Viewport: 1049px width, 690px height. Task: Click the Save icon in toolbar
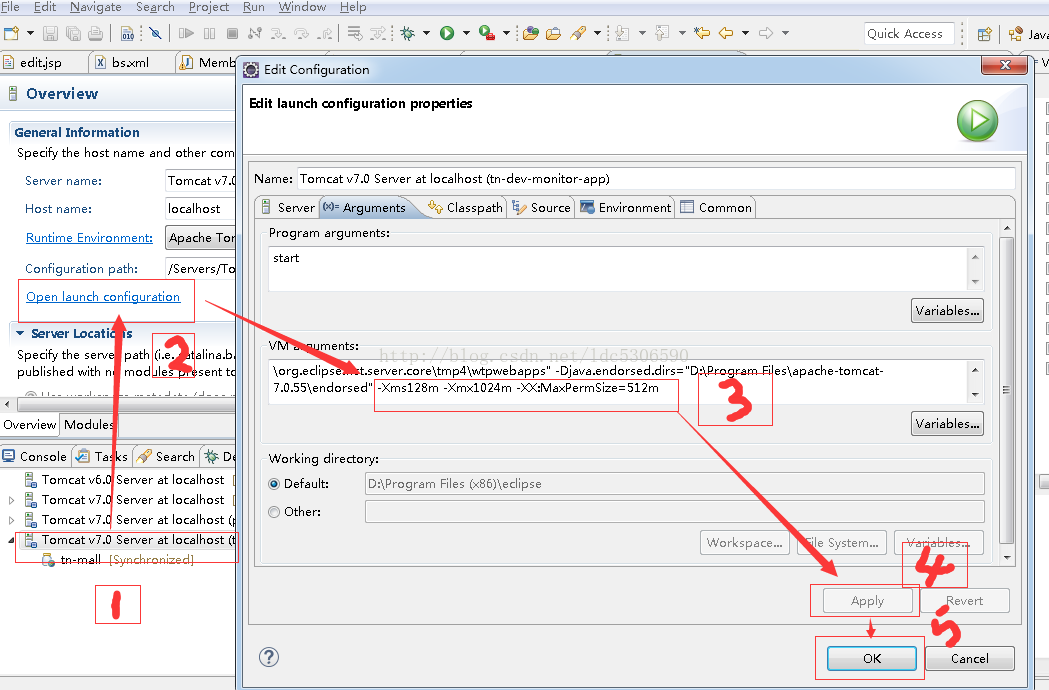(50, 33)
